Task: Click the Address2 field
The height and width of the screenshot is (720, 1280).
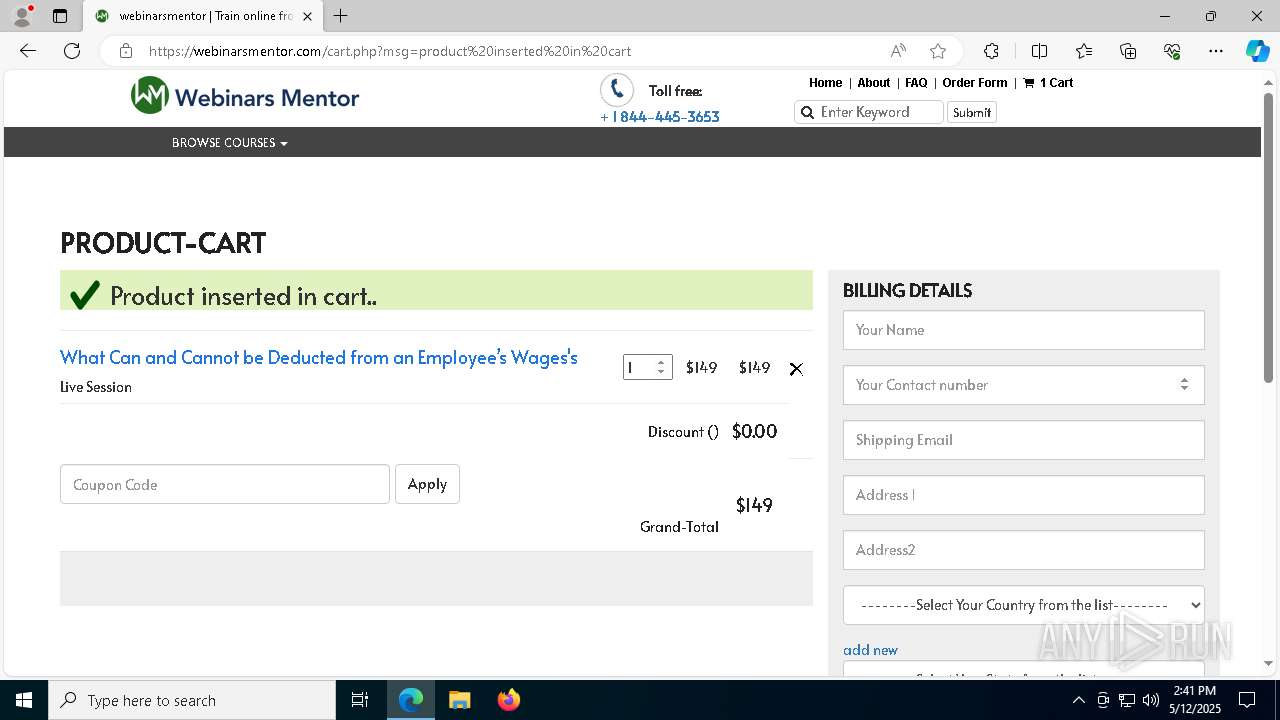Action: 1024,550
